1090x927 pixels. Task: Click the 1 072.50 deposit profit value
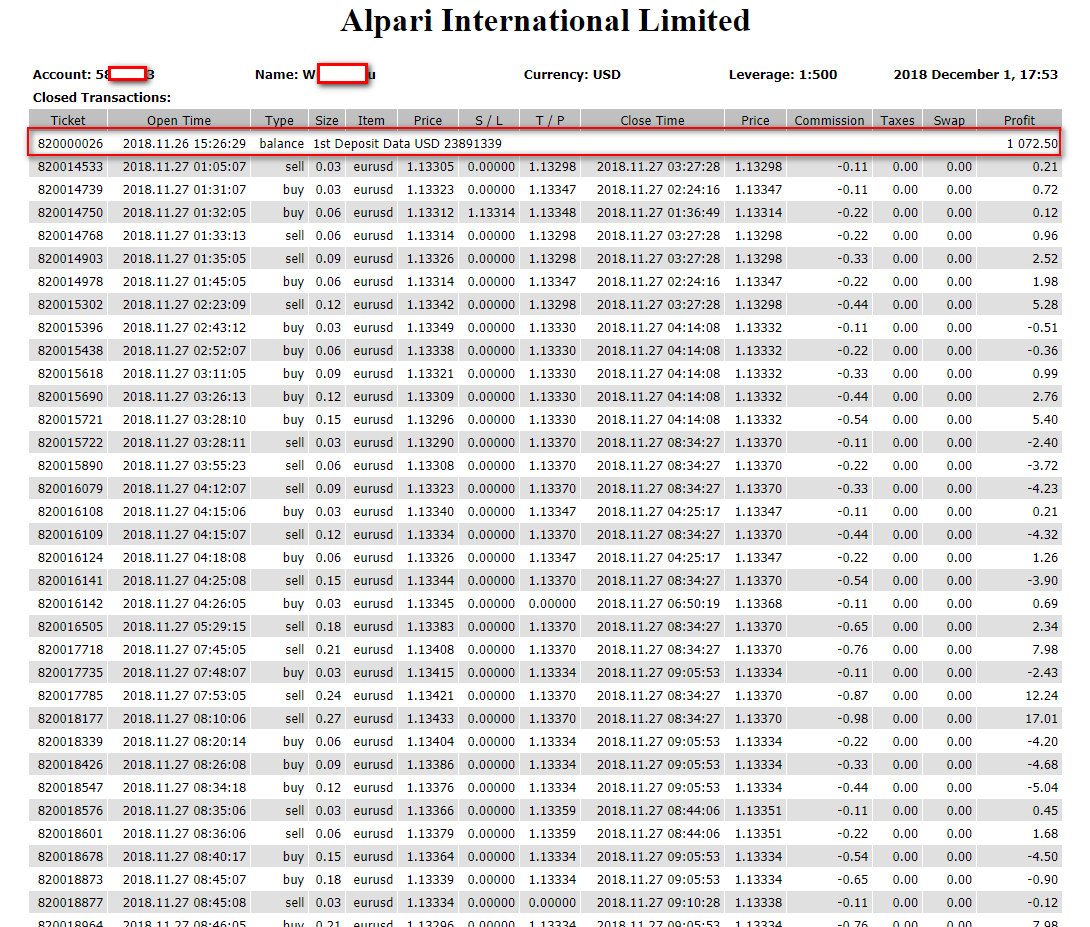pos(1032,144)
